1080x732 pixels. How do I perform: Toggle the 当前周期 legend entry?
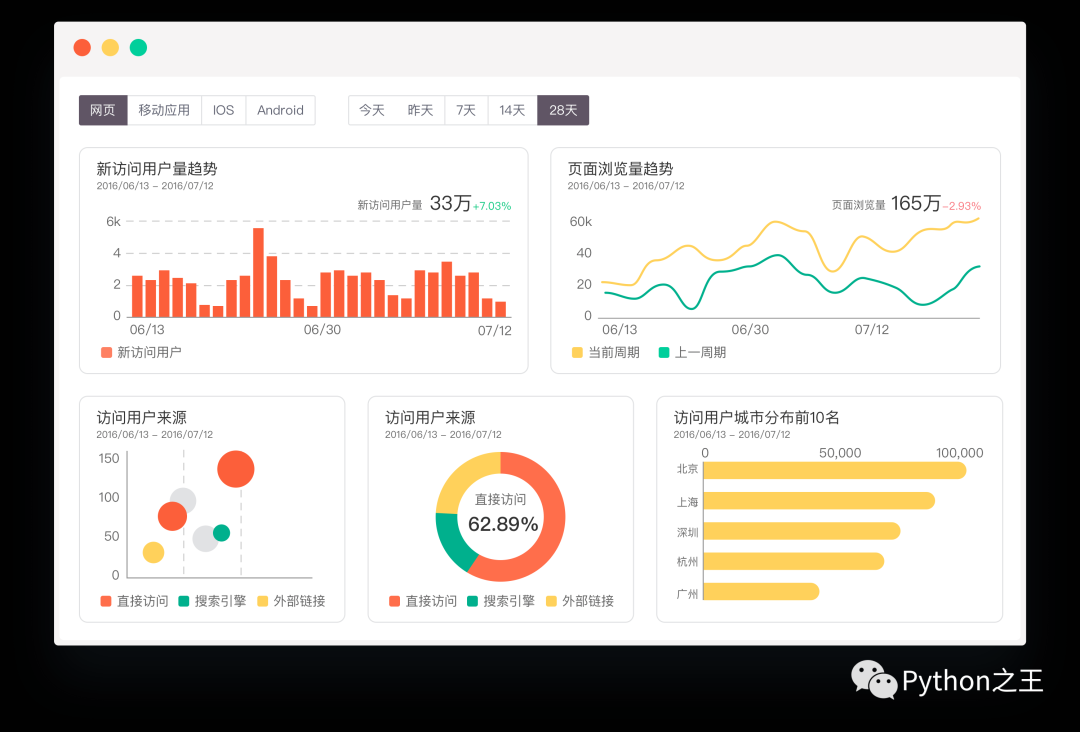605,353
